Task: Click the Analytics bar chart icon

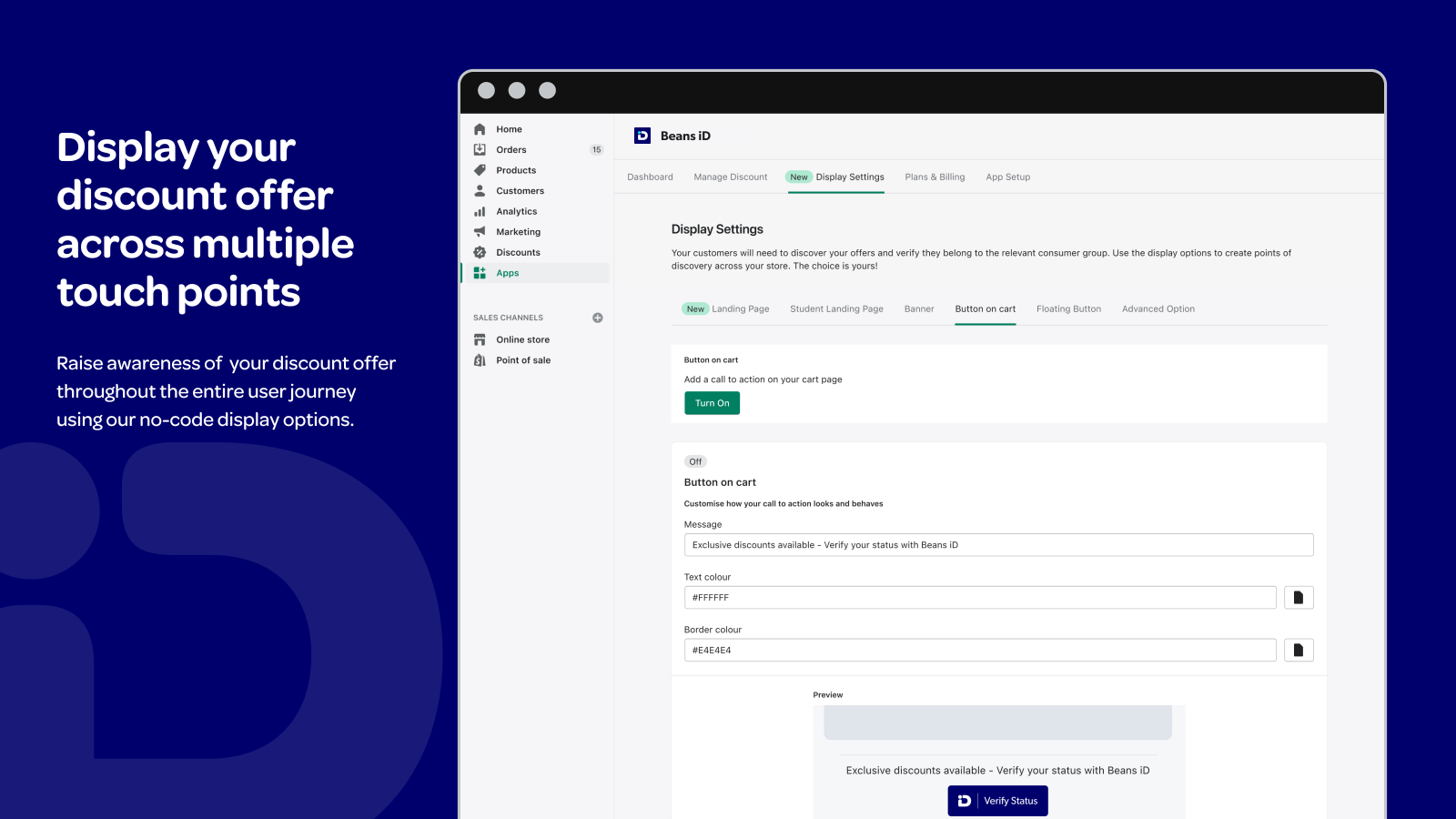Action: (480, 212)
